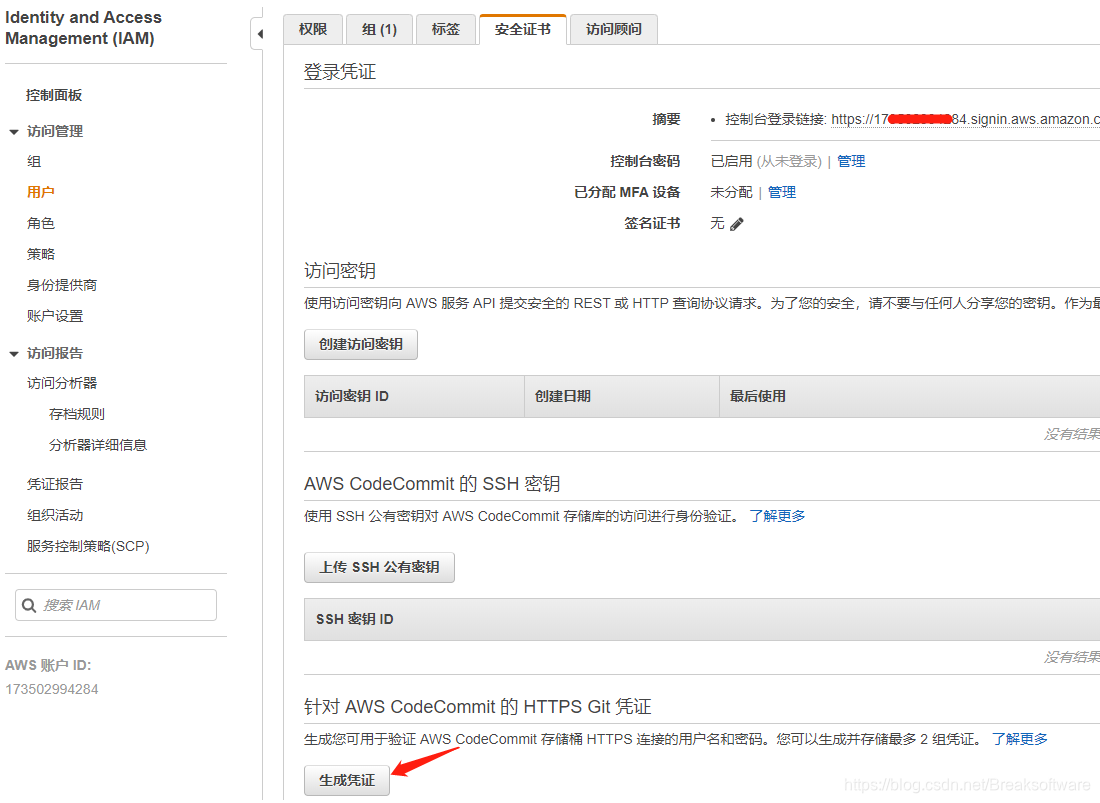Click the search magnifier icon in 搜索 IAM box
Screen dimensions: 1100x803
(x=29, y=605)
